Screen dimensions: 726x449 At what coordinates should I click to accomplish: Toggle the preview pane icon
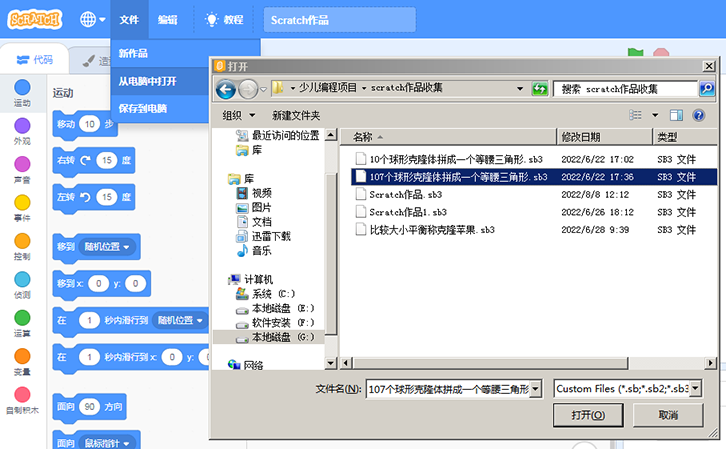[x=675, y=115]
